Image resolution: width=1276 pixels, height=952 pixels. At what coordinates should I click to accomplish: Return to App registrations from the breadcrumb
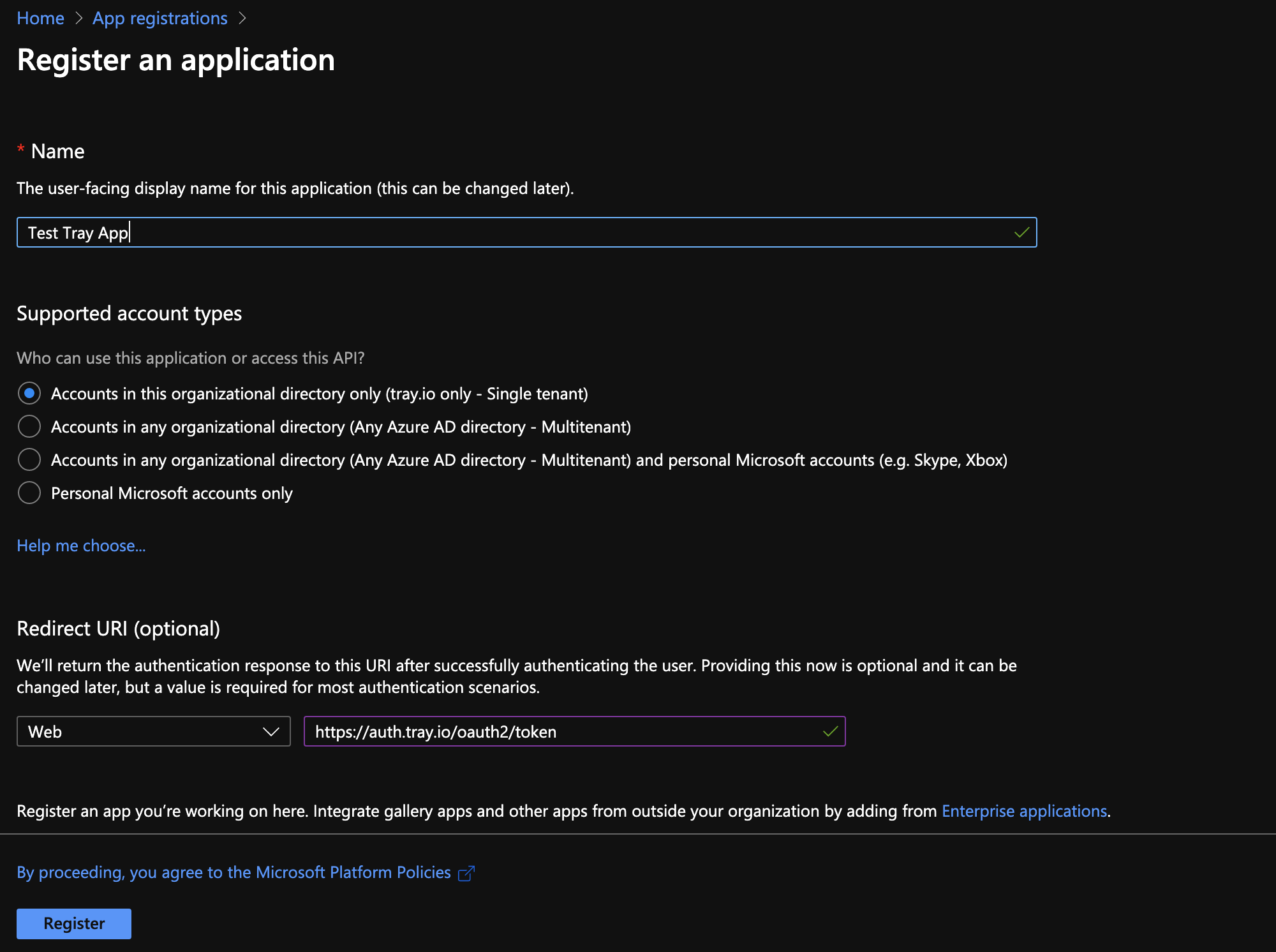(x=159, y=18)
